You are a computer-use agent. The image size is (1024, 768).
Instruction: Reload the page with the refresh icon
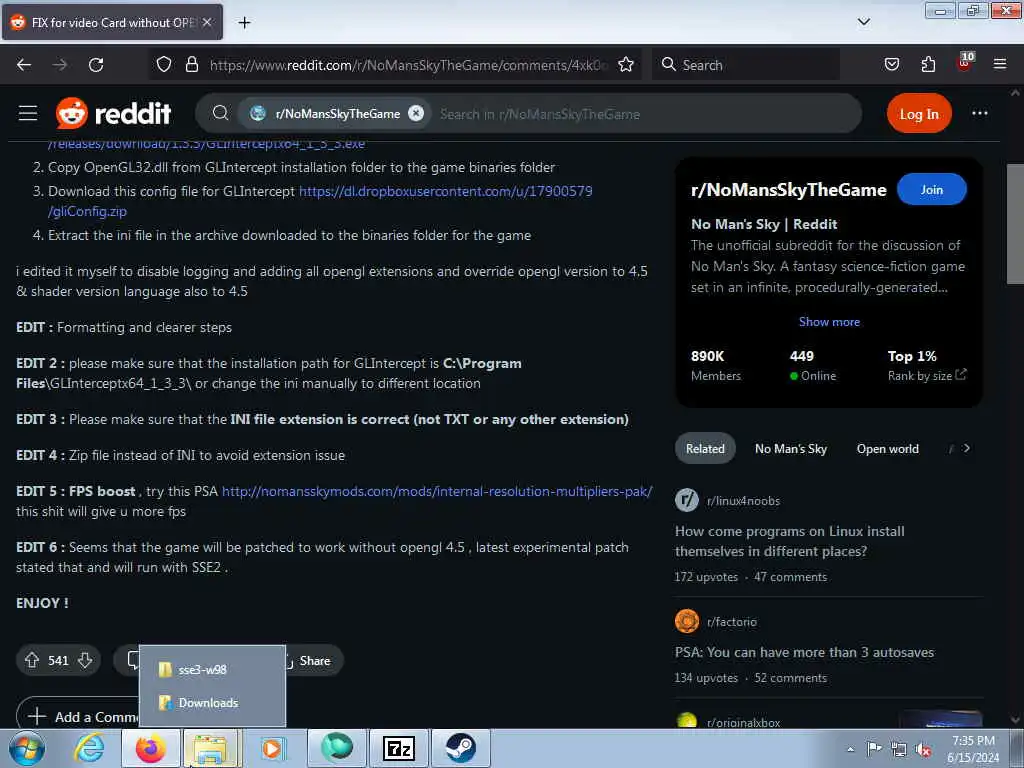coord(96,65)
